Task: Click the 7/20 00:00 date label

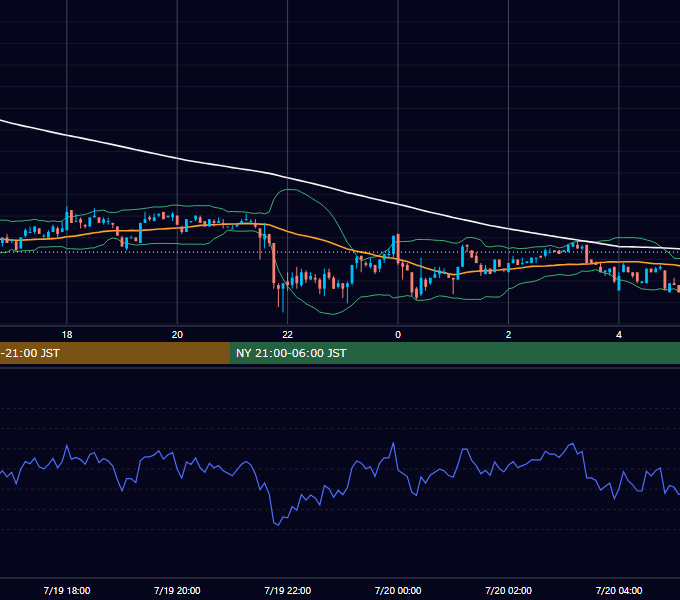Action: tap(398, 590)
